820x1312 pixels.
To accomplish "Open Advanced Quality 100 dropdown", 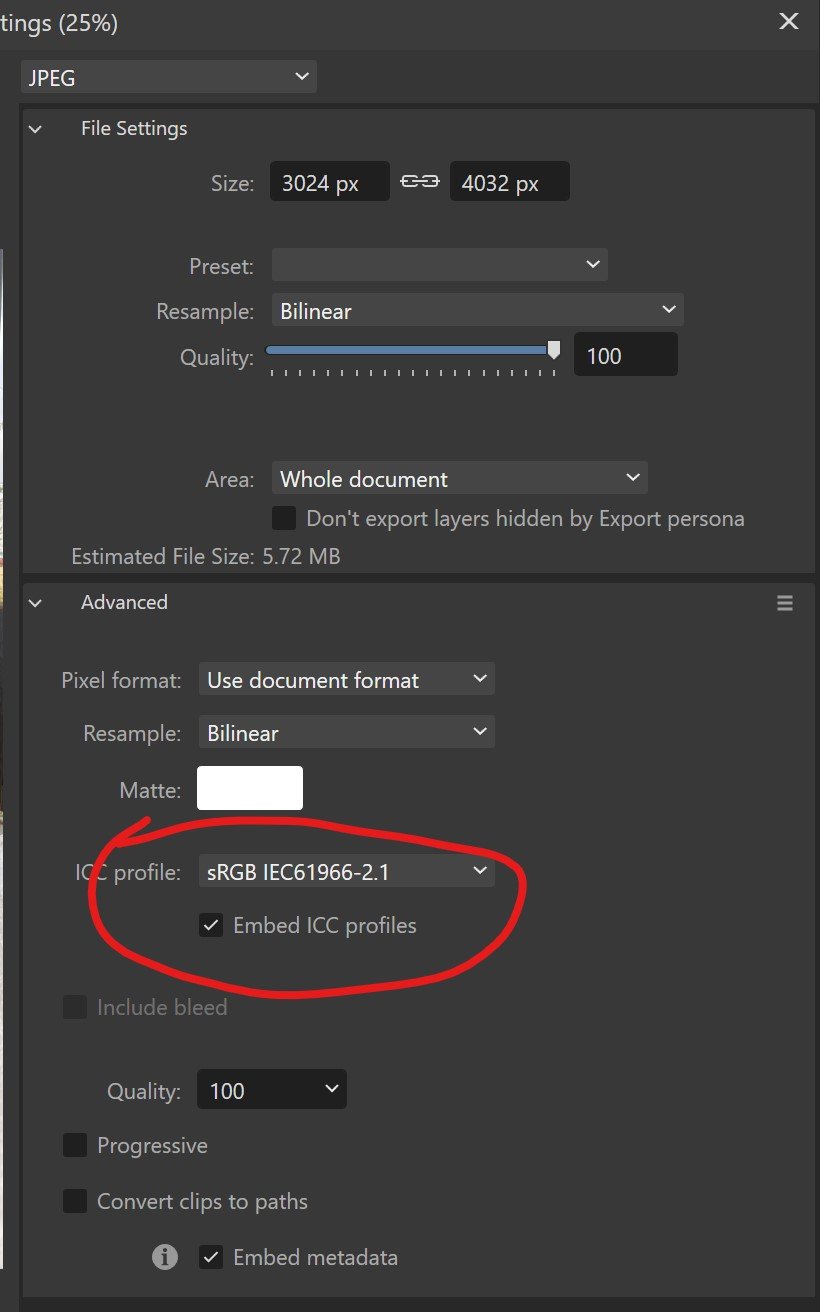I will (272, 1090).
